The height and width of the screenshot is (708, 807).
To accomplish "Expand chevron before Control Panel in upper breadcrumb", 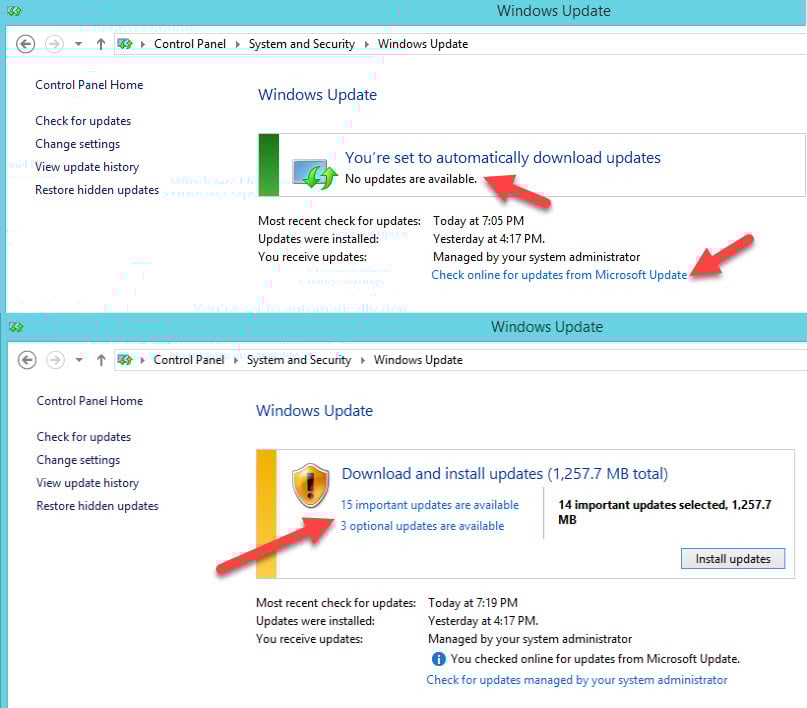I will click(x=143, y=44).
